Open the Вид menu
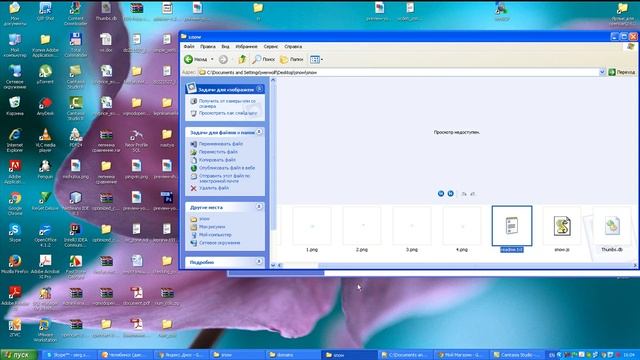 pyautogui.click(x=225, y=47)
